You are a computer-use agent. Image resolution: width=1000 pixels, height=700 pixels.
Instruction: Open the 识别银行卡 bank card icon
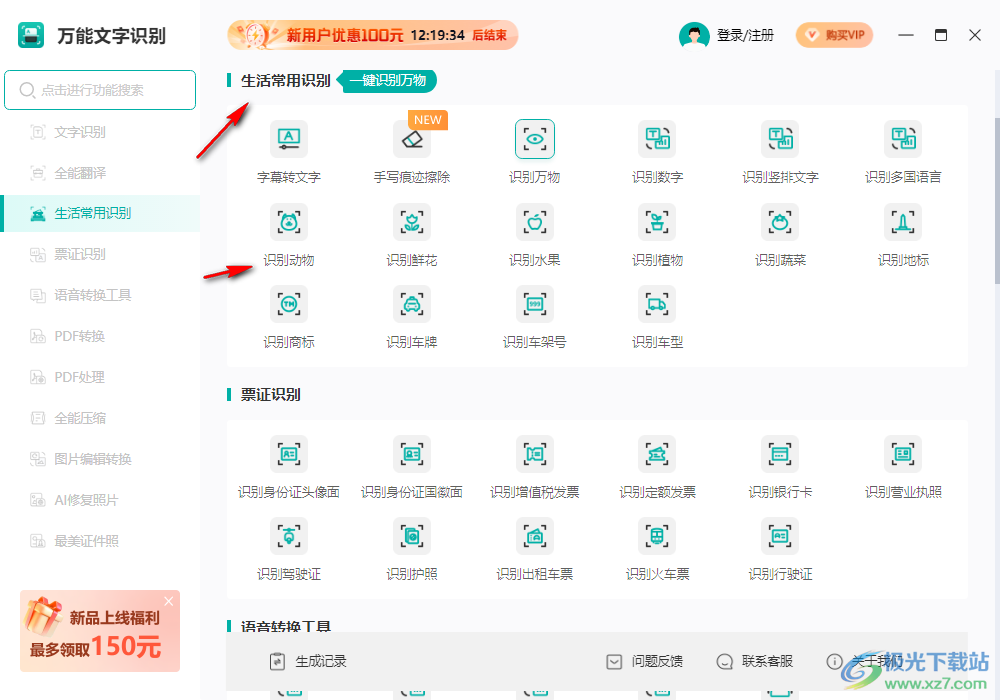pyautogui.click(x=780, y=454)
